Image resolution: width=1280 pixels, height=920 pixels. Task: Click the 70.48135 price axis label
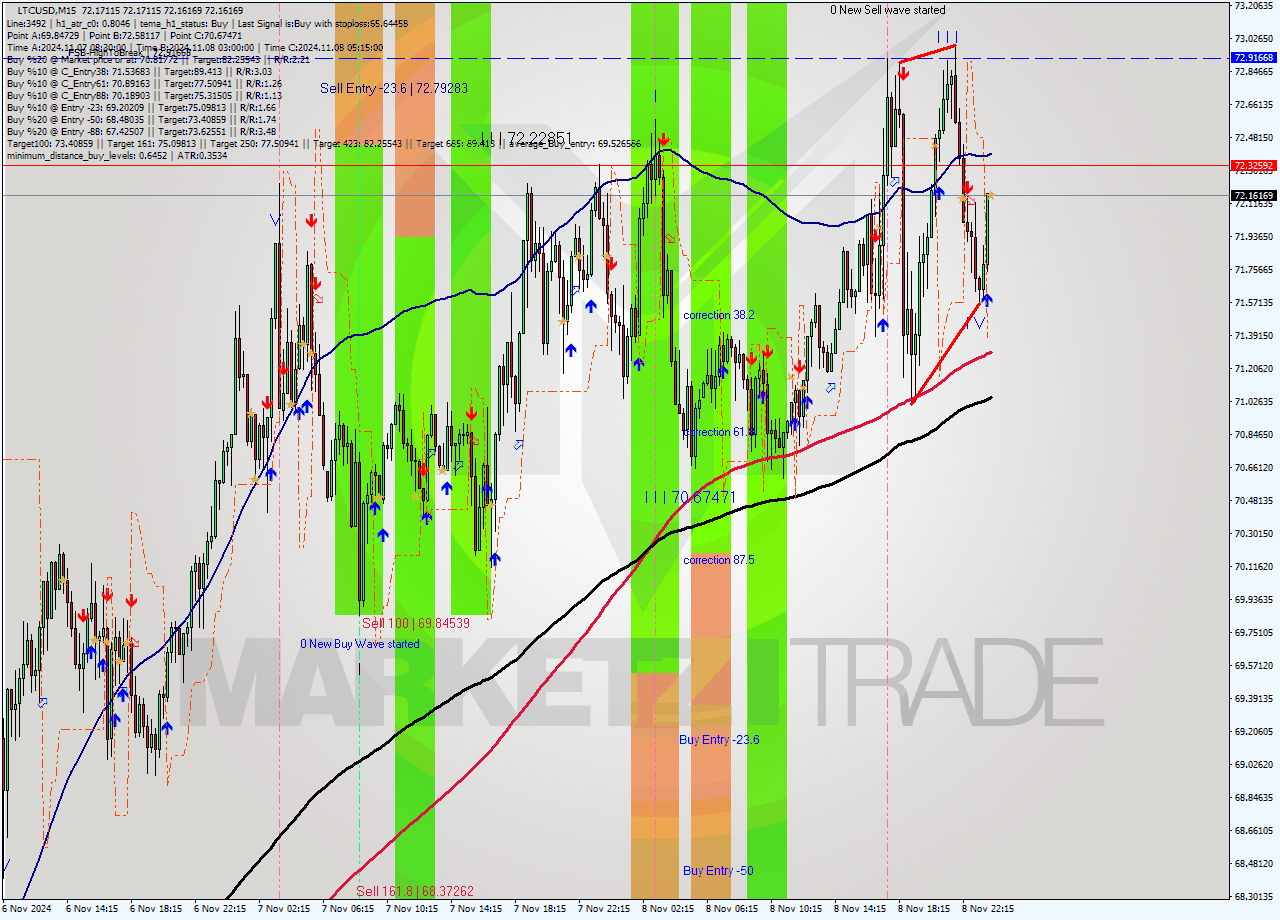tap(1253, 500)
